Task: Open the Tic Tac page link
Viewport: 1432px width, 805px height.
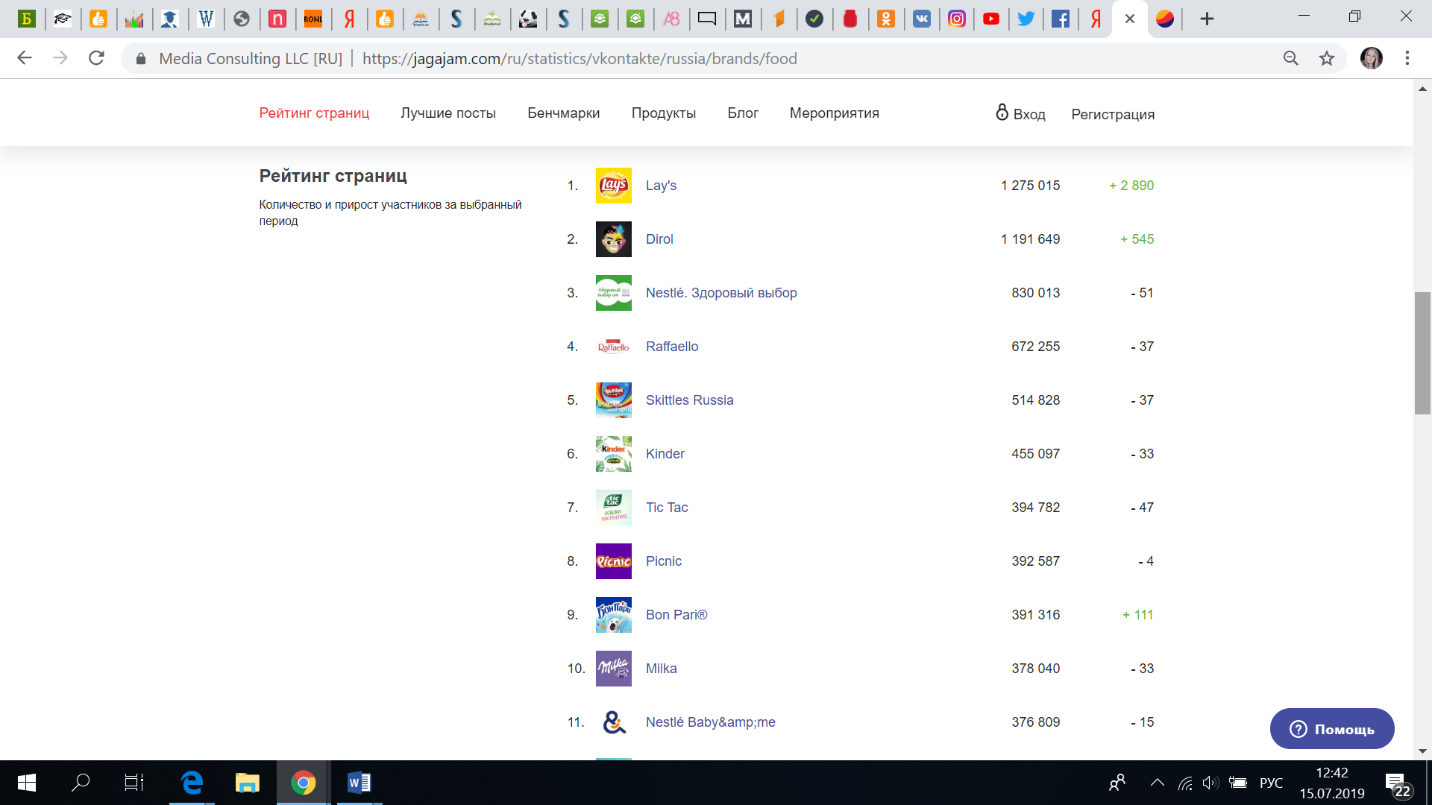Action: click(x=667, y=508)
